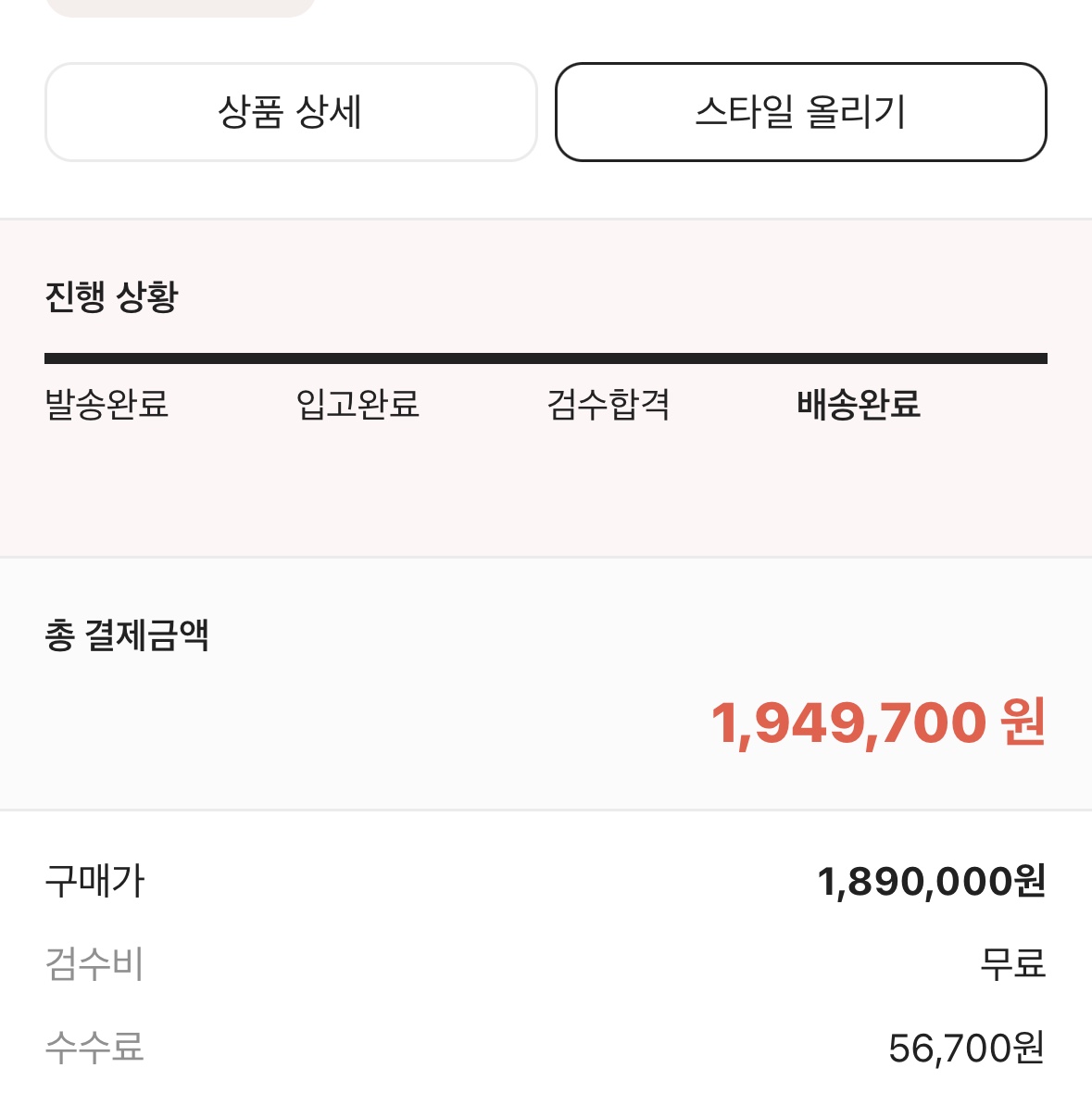The image size is (1092, 1093).
Task: Click the 56,700원 fee value
Action: (x=967, y=1048)
